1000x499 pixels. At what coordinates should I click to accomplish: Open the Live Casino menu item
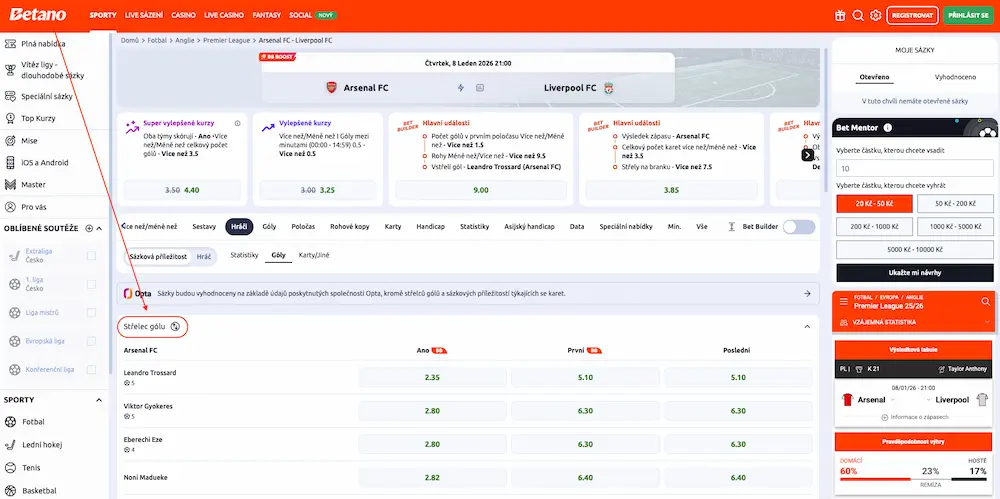[223, 15]
